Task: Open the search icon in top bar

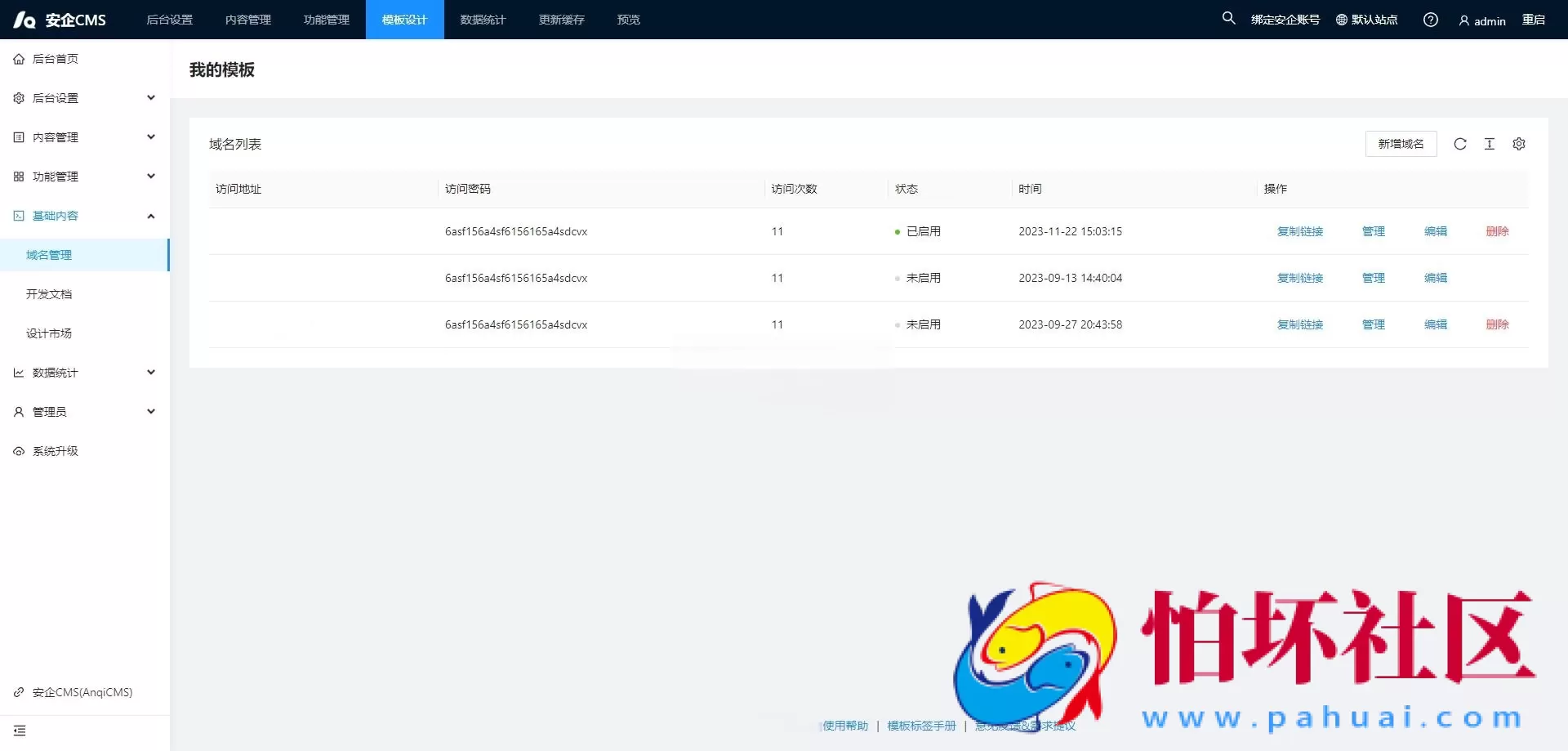Action: coord(1228,18)
